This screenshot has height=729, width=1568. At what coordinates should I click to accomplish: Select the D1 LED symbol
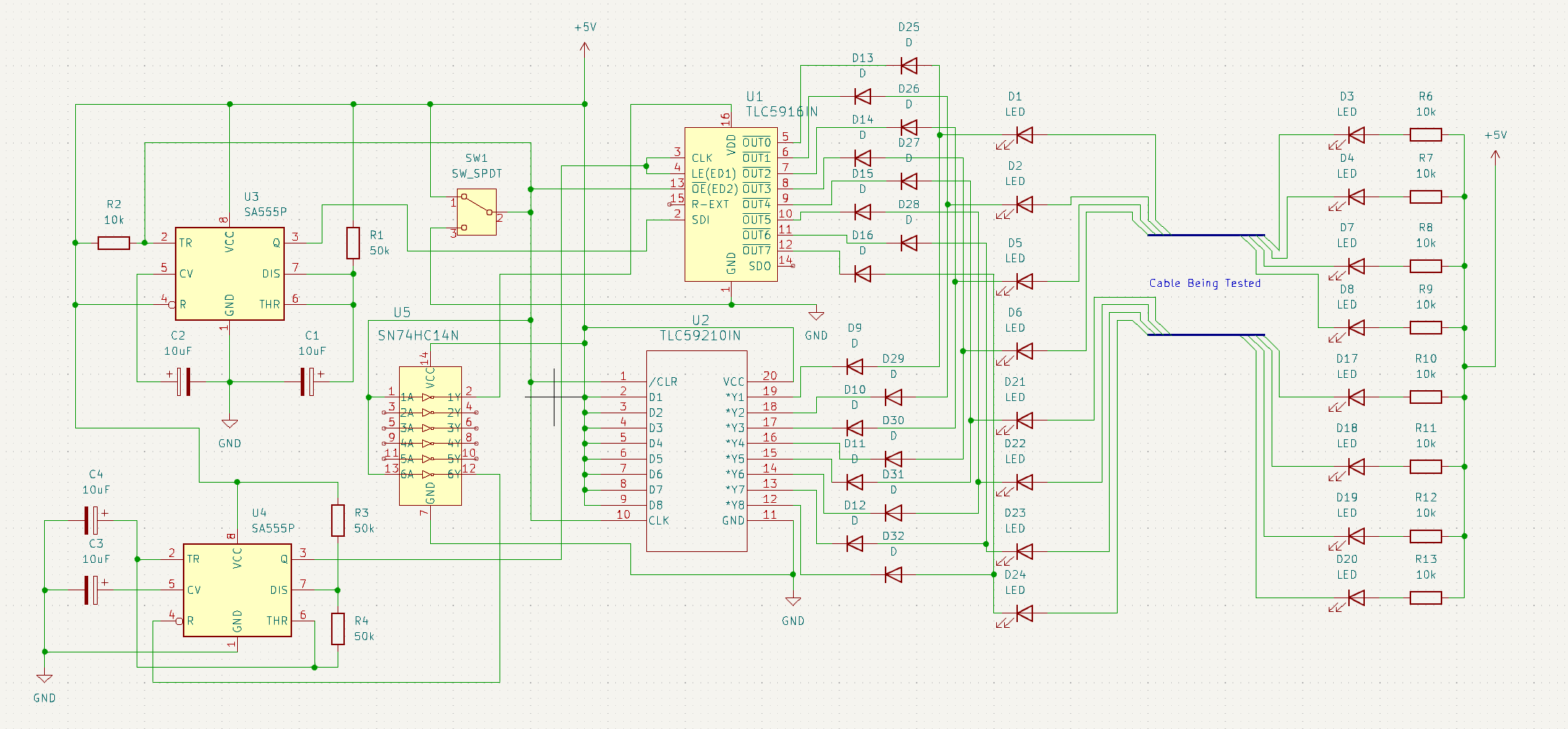click(1023, 135)
